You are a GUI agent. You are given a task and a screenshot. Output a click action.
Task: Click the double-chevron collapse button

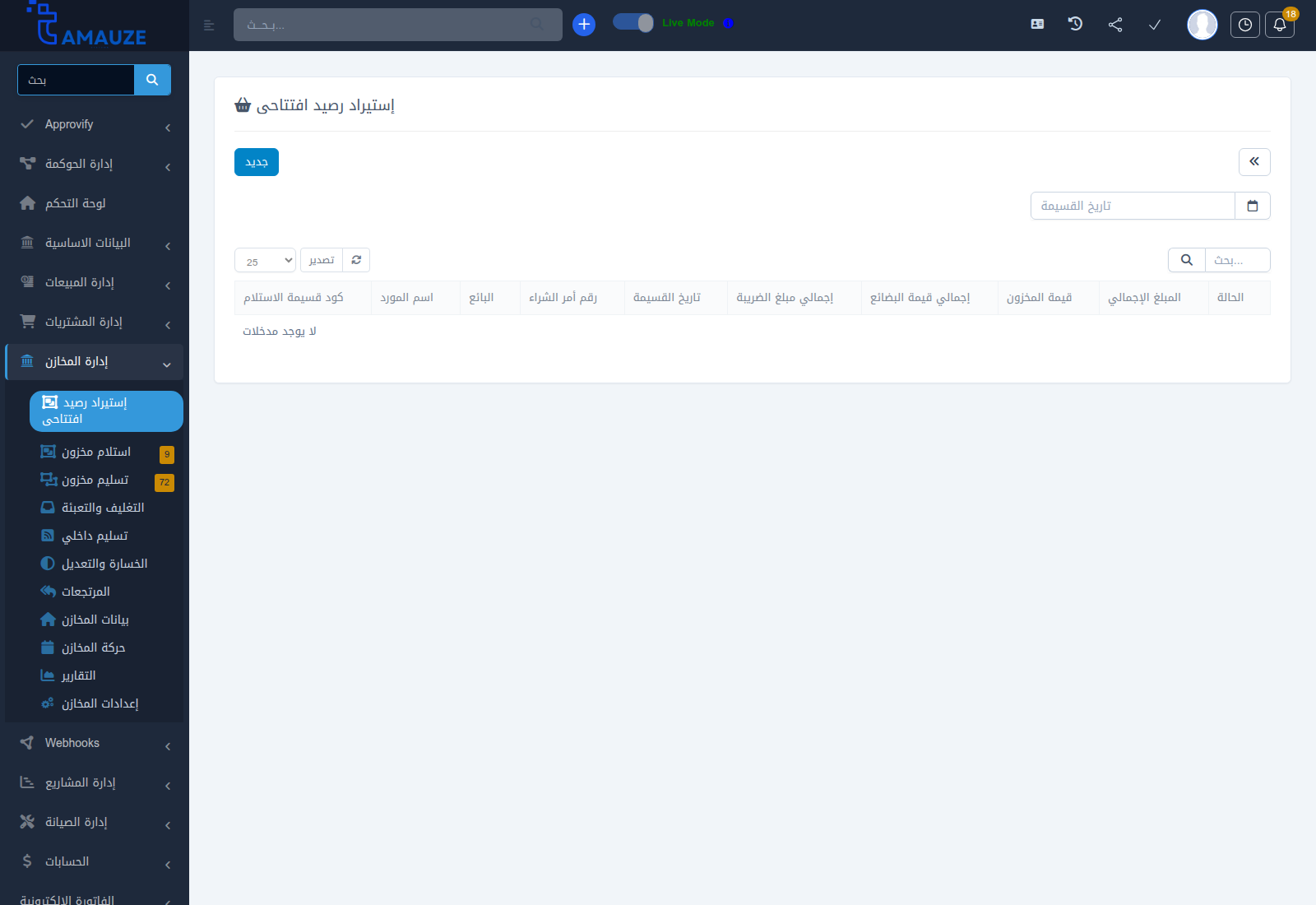coord(1254,162)
